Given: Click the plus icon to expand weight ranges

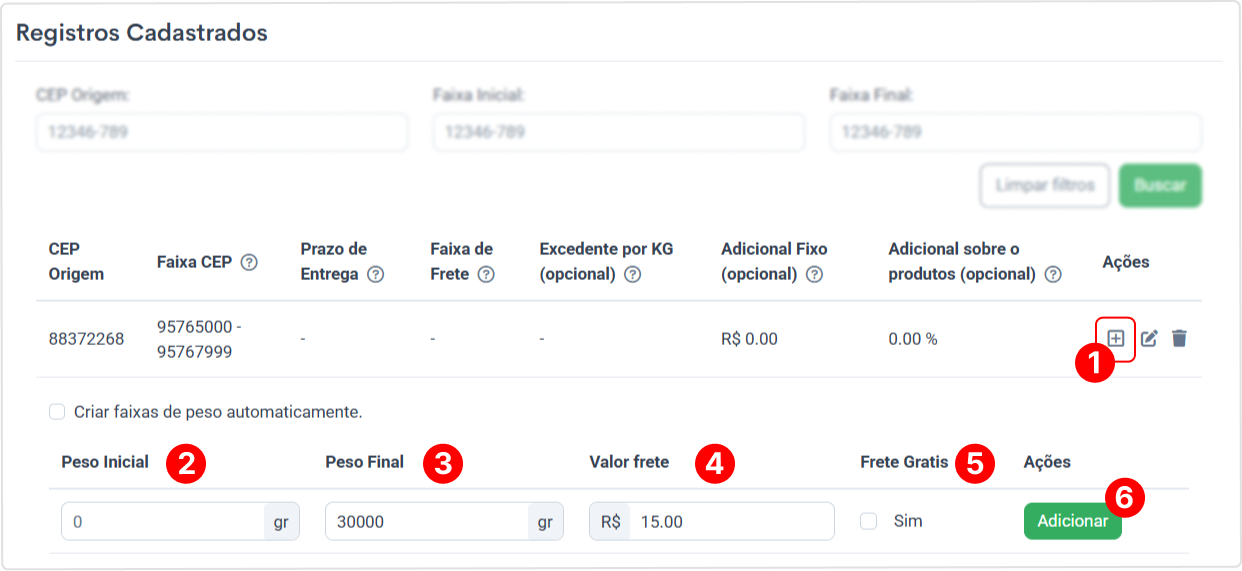Looking at the screenshot, I should [1116, 338].
